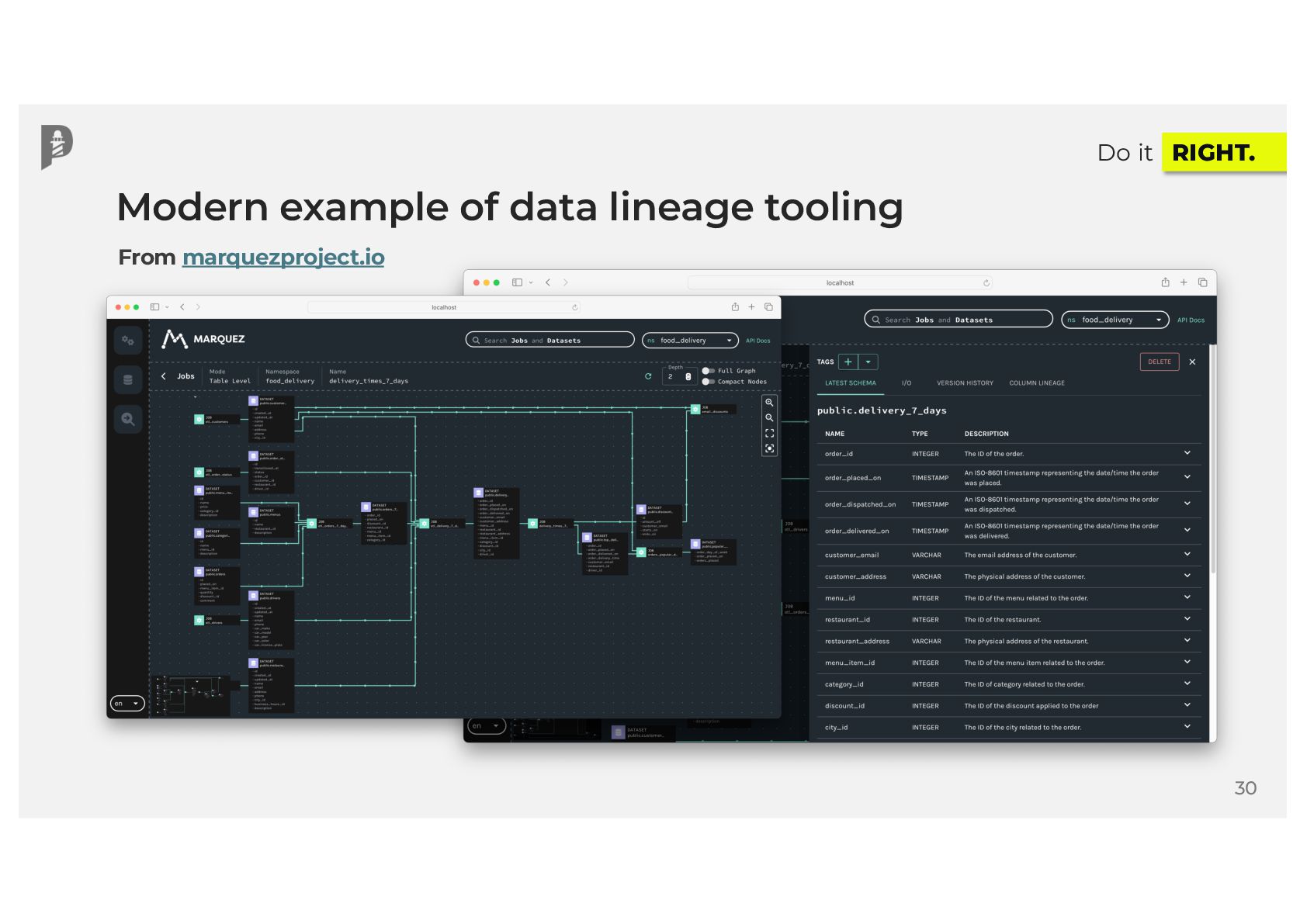Refresh the lineage graph

point(648,376)
